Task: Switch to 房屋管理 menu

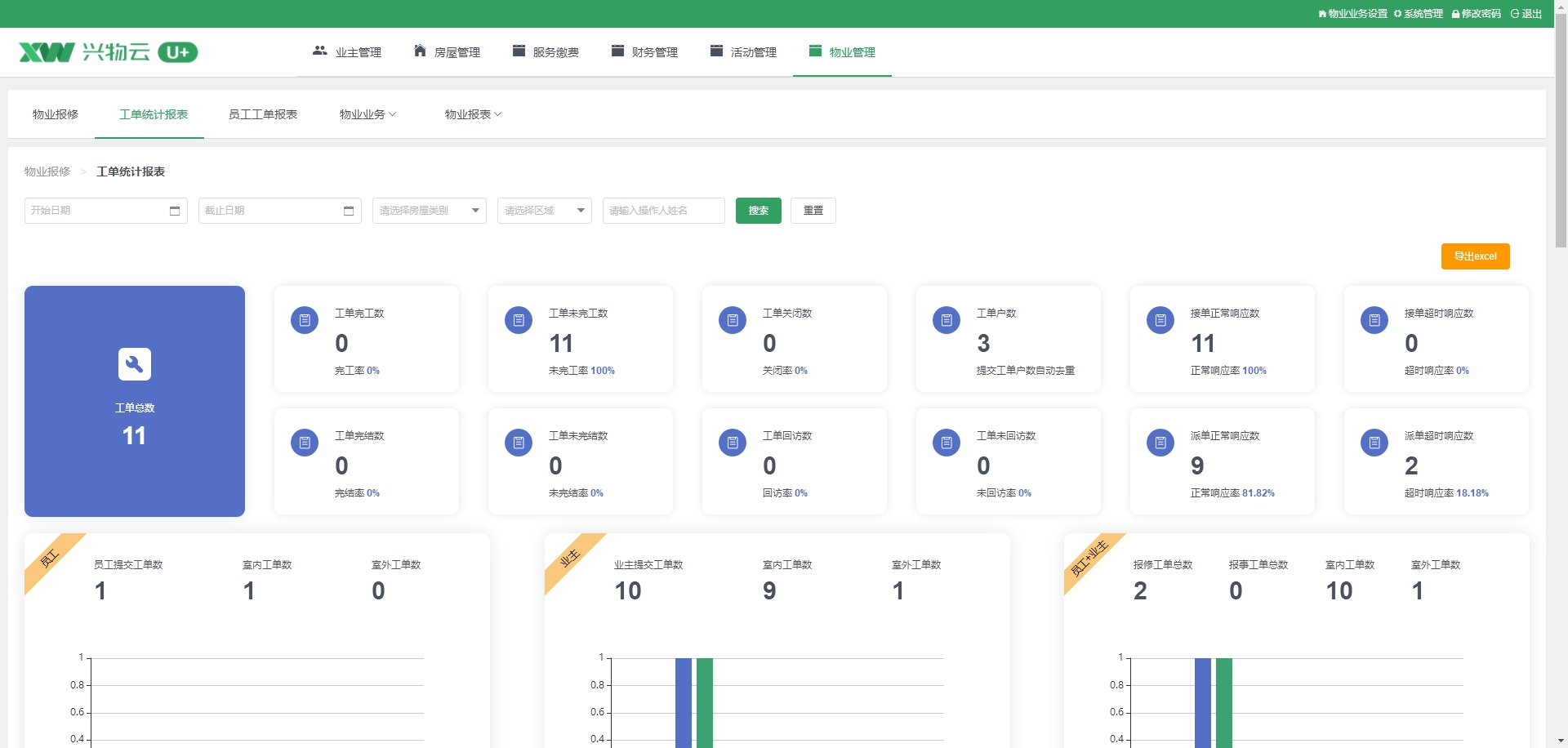Action: (447, 52)
